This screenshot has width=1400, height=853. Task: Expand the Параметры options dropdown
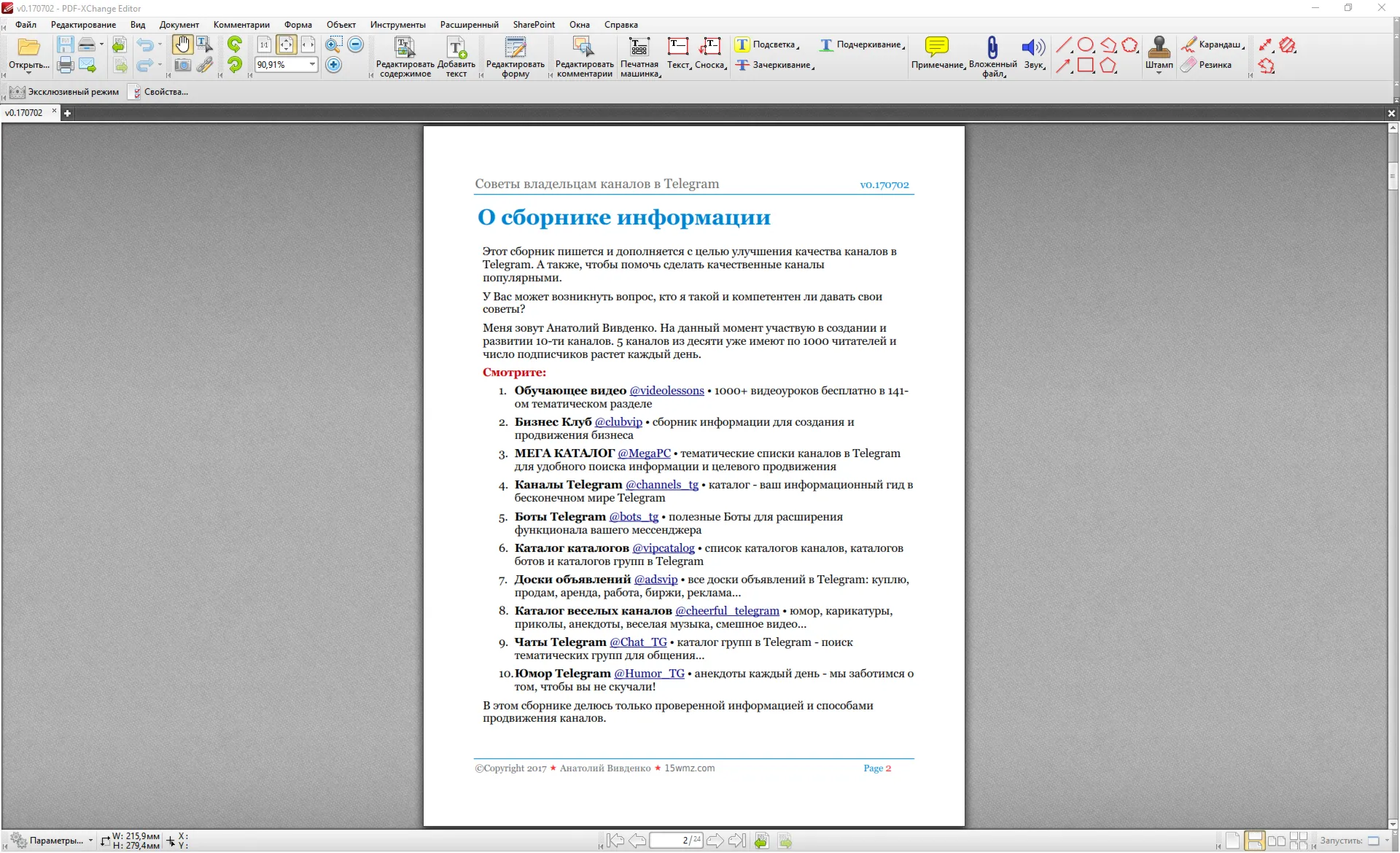(90, 841)
